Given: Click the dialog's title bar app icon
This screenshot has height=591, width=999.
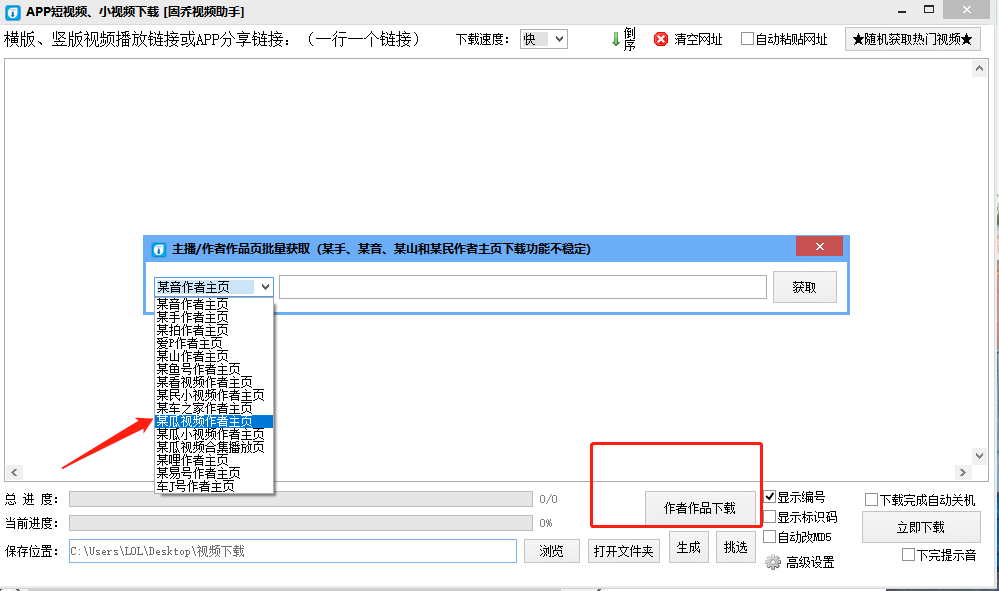Looking at the screenshot, I should click(x=159, y=249).
